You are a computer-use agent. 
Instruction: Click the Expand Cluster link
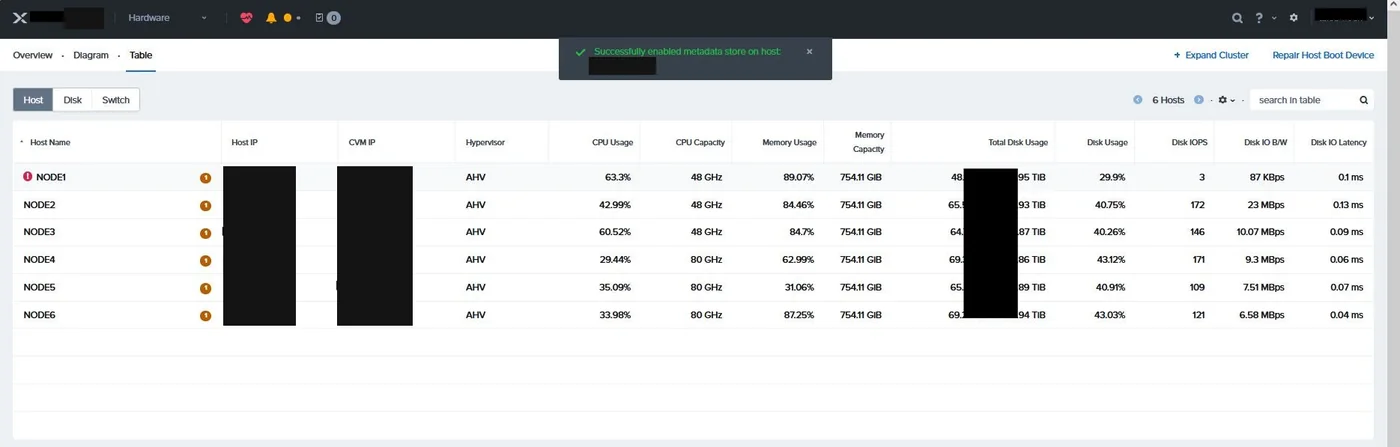[1211, 55]
